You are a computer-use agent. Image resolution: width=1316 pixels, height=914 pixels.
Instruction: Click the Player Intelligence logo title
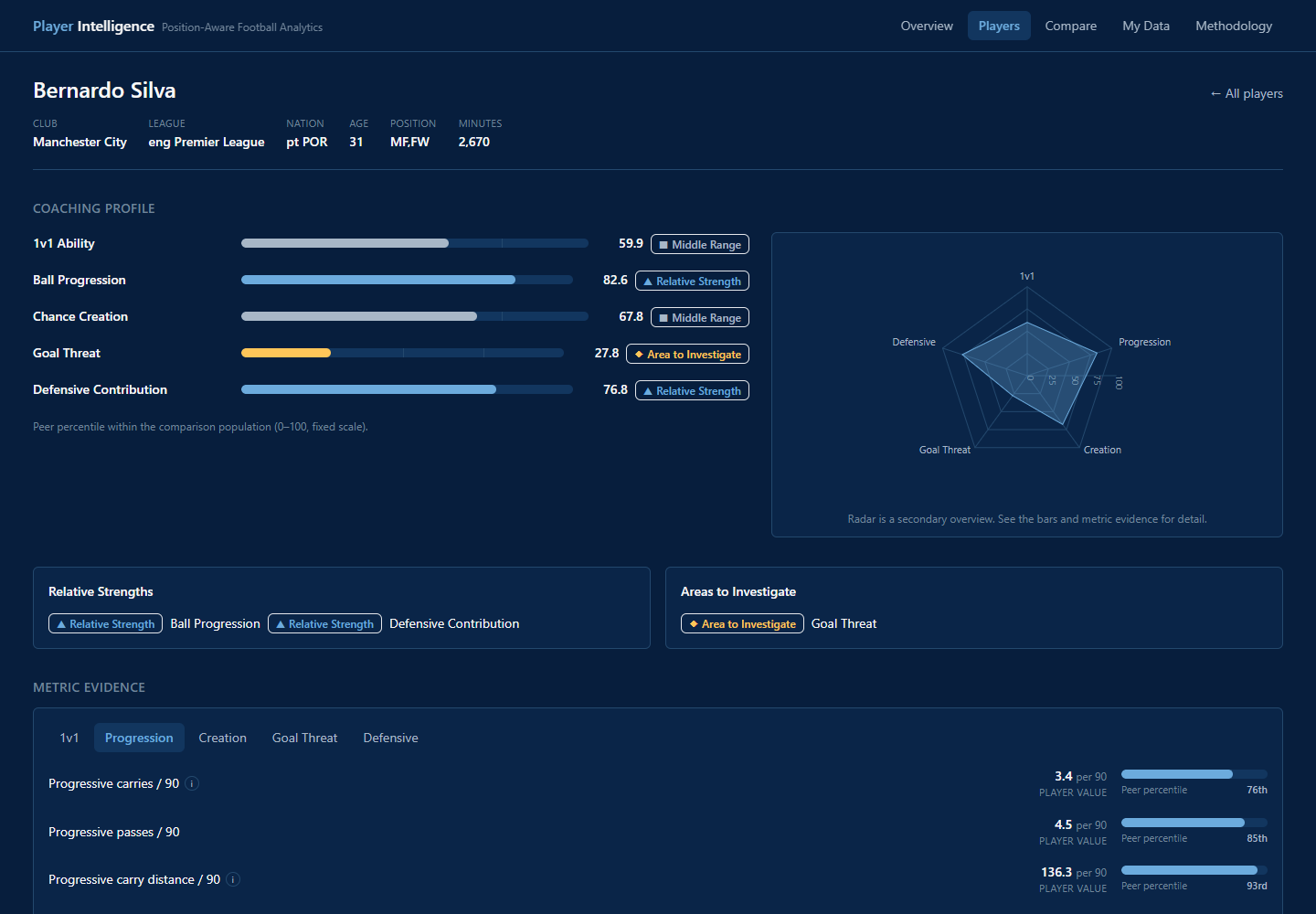[x=93, y=27]
